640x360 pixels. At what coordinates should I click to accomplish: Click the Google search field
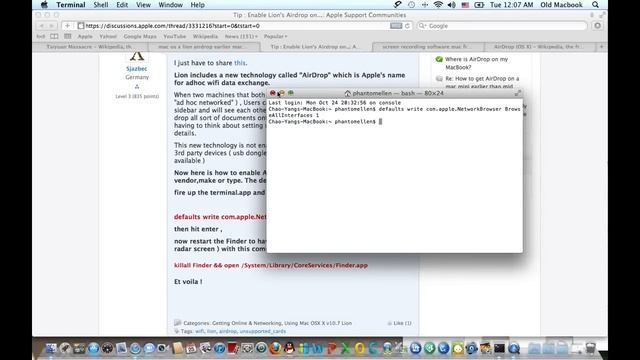coord(503,26)
